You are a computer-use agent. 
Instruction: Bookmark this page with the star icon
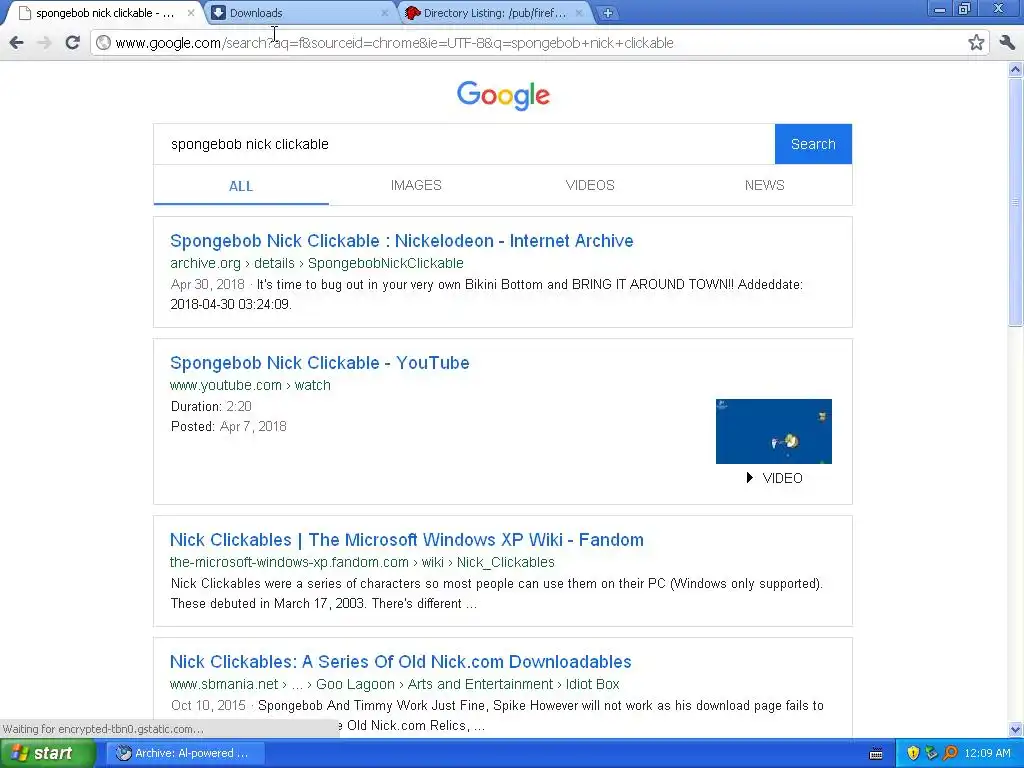pos(976,42)
